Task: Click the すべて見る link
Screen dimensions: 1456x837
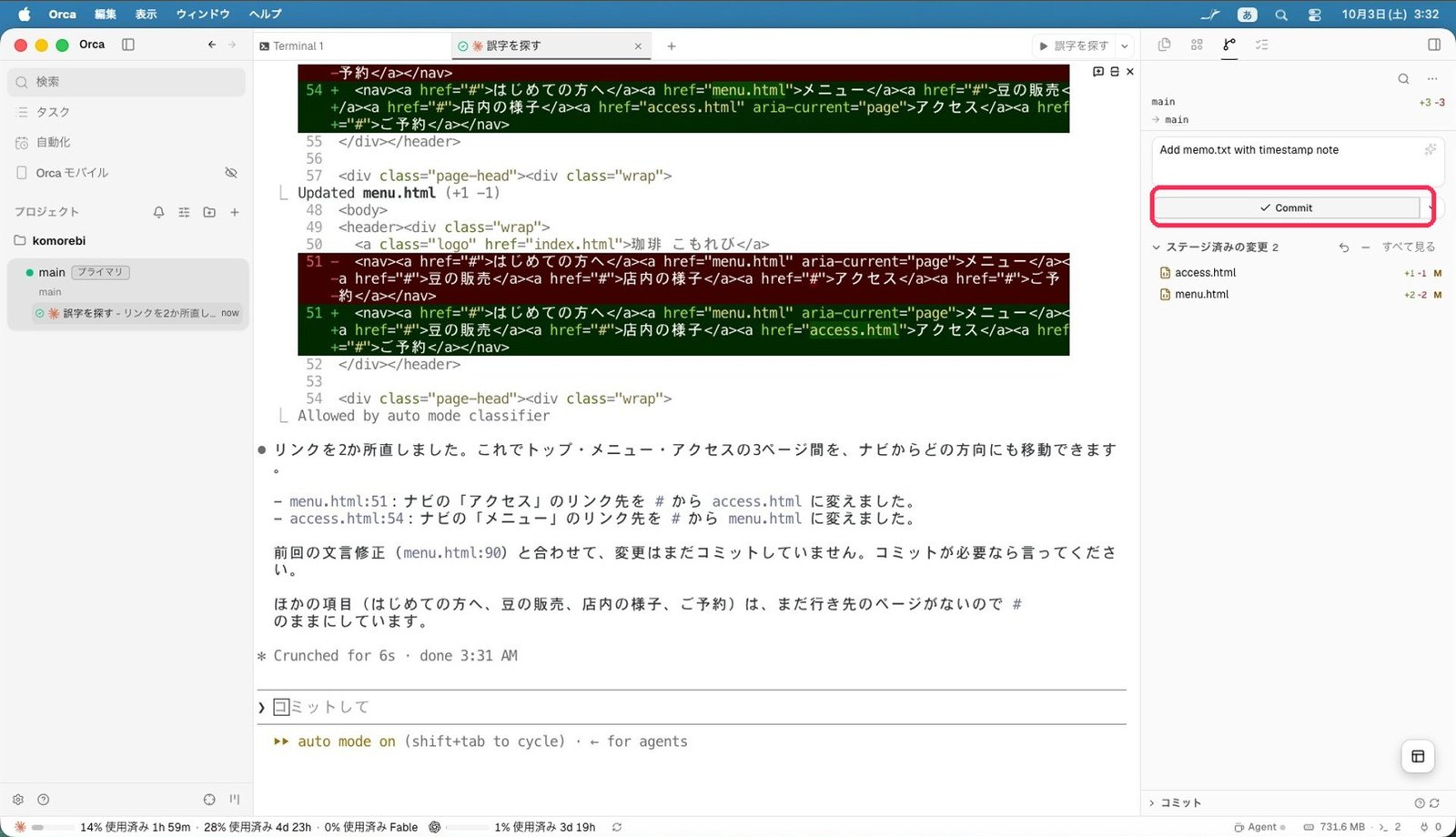Action: click(x=1408, y=247)
